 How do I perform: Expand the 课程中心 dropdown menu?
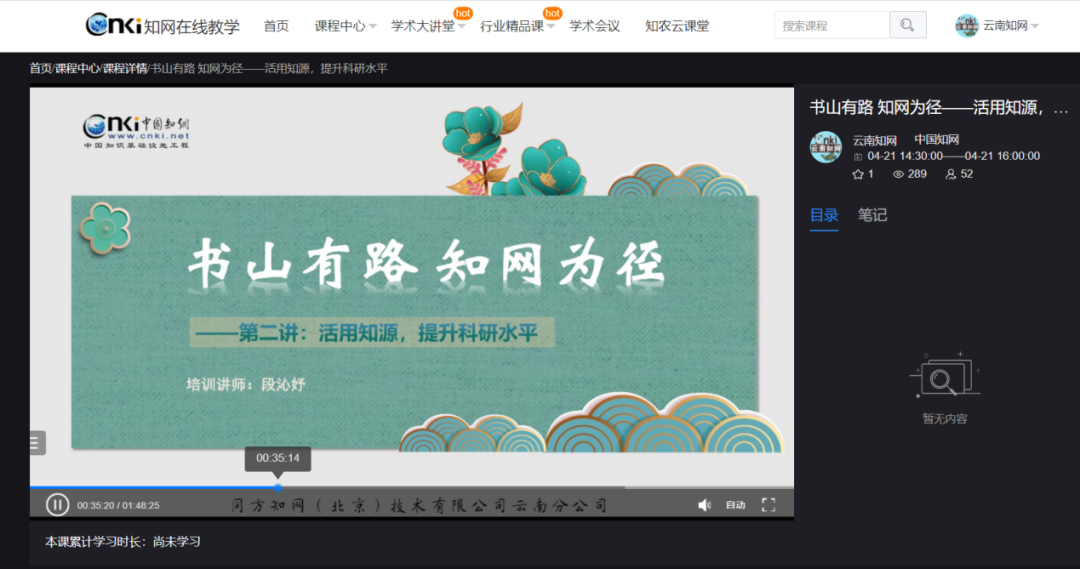(x=345, y=26)
